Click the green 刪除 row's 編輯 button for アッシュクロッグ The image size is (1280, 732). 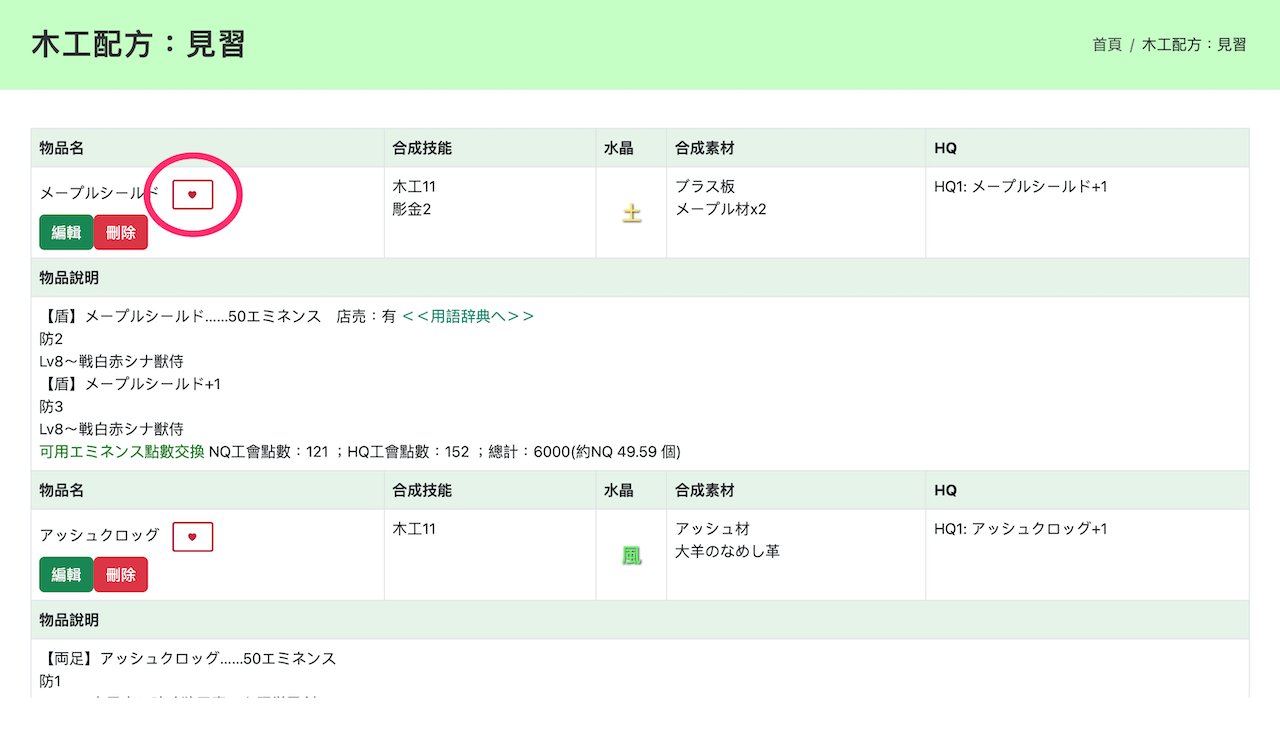65,574
